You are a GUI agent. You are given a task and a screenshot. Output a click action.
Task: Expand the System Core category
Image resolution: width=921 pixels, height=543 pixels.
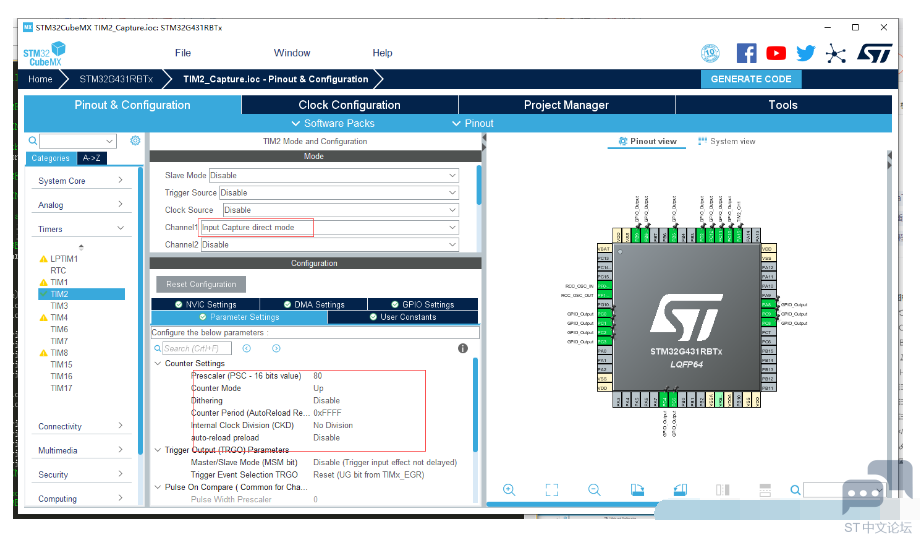81,180
